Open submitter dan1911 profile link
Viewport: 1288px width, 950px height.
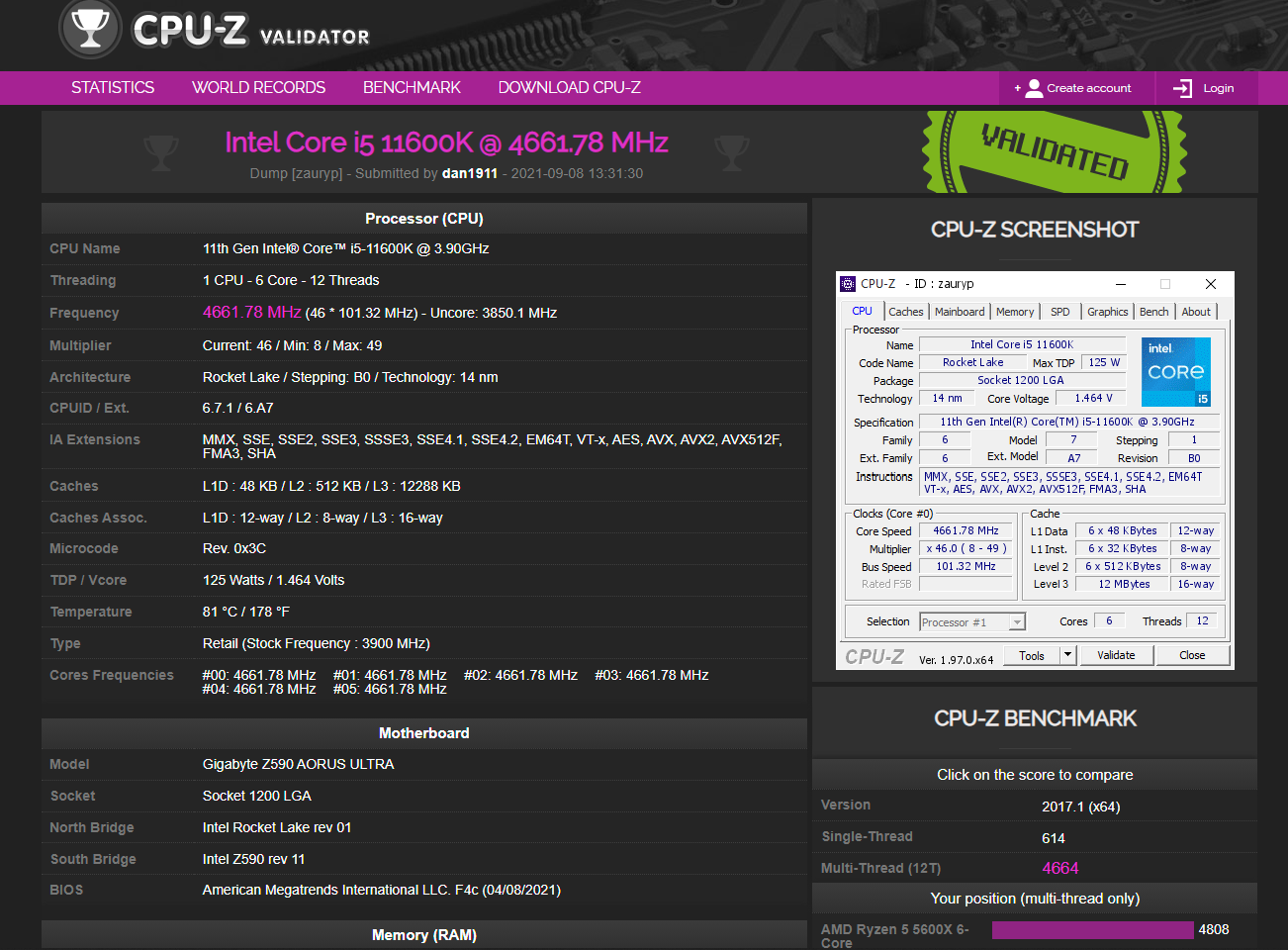coord(470,173)
